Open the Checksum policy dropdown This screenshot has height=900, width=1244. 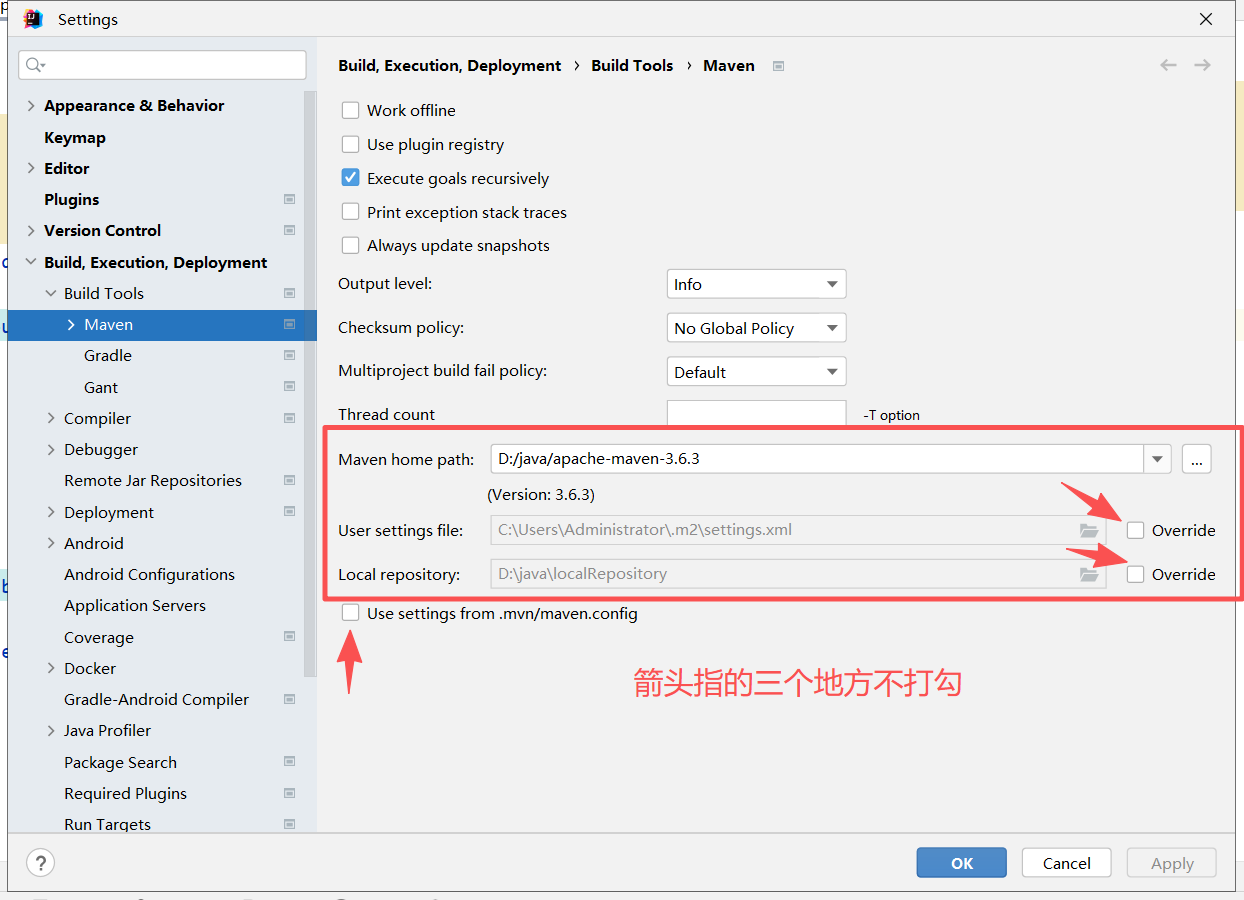click(756, 328)
